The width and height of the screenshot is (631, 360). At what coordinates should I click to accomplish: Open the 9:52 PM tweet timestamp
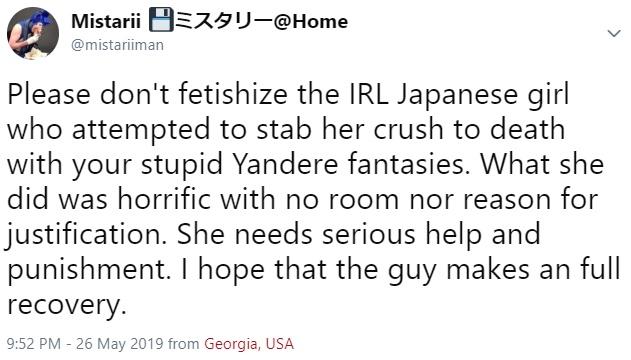click(34, 344)
